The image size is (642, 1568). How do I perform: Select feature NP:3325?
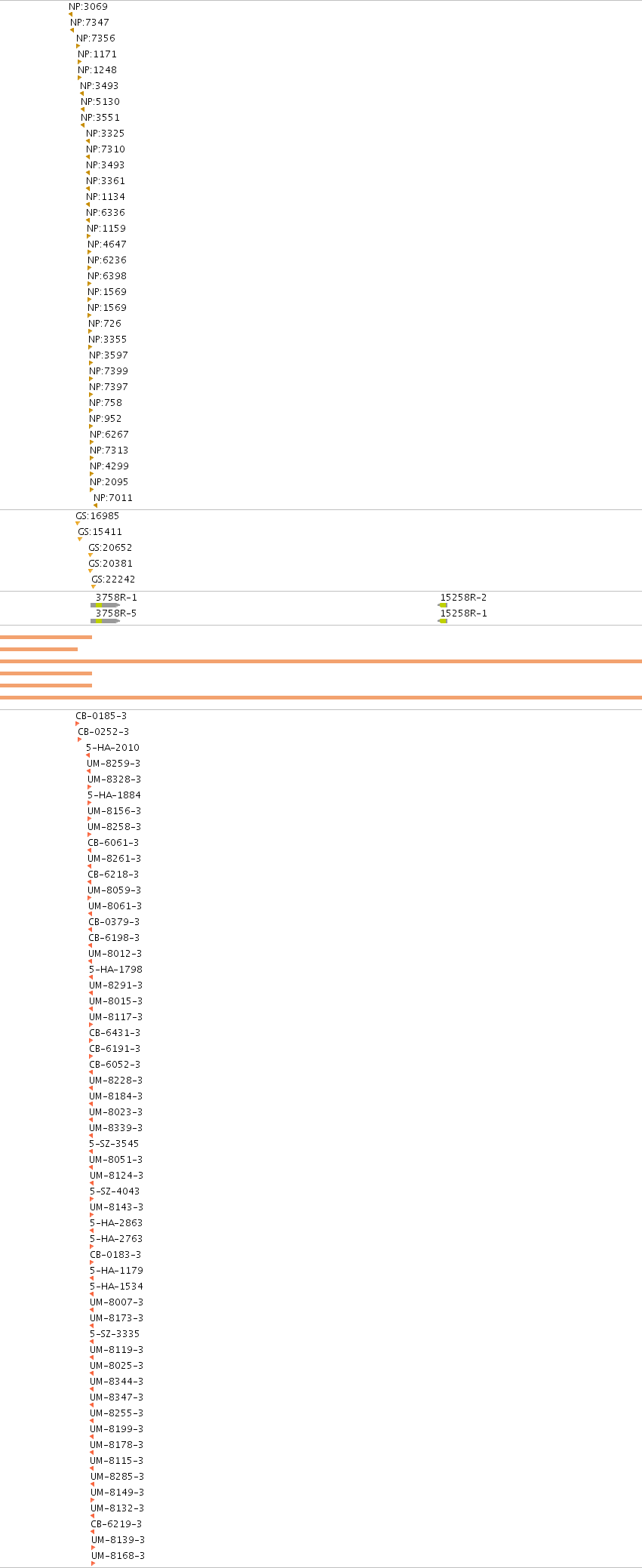[106, 134]
